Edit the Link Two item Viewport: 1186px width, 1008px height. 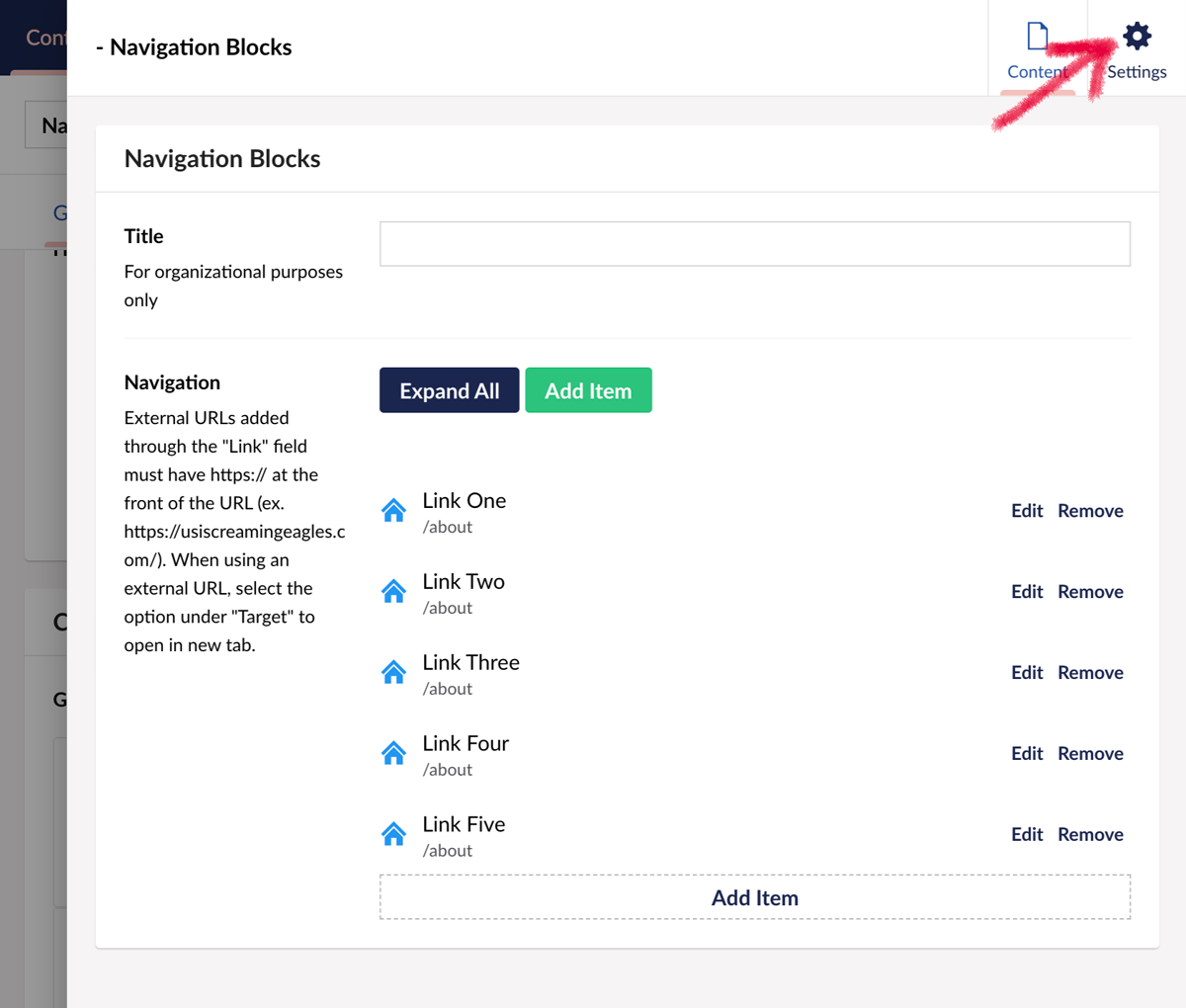pos(1027,592)
